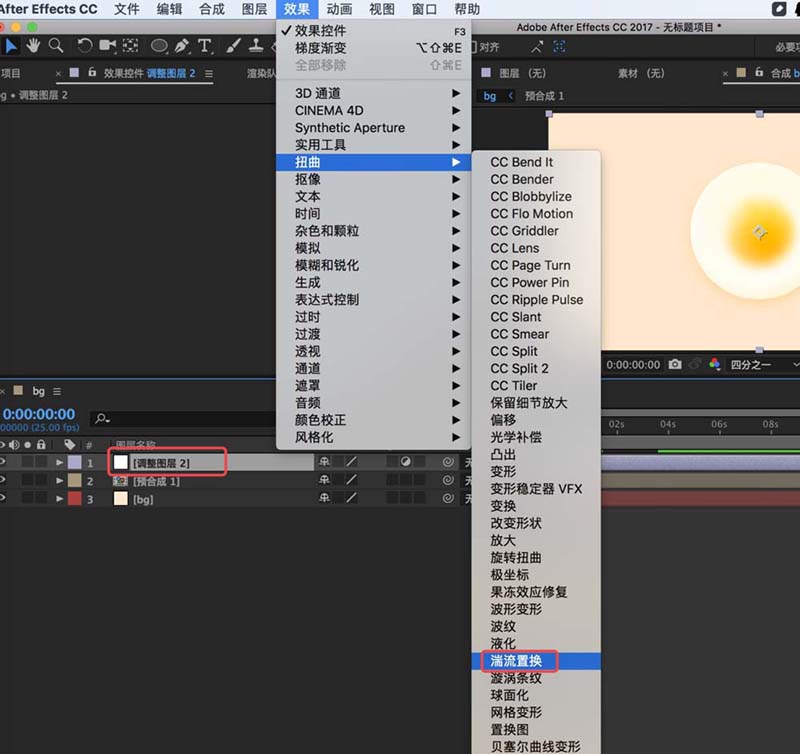800x754 pixels.
Task: Toggle adjustment layer switch on 调整图层 2
Action: click(406, 462)
